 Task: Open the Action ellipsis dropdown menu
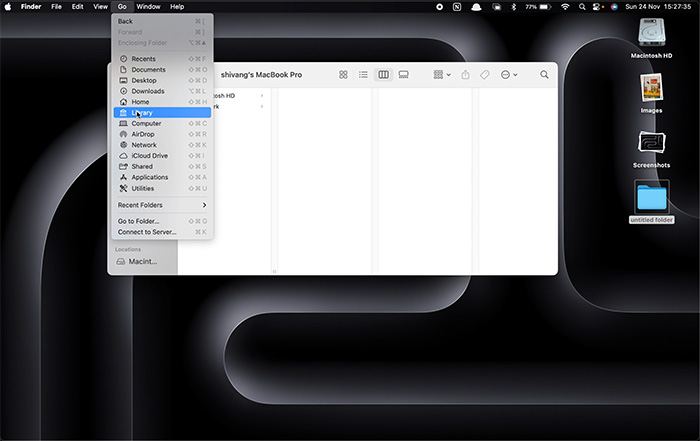pos(509,75)
